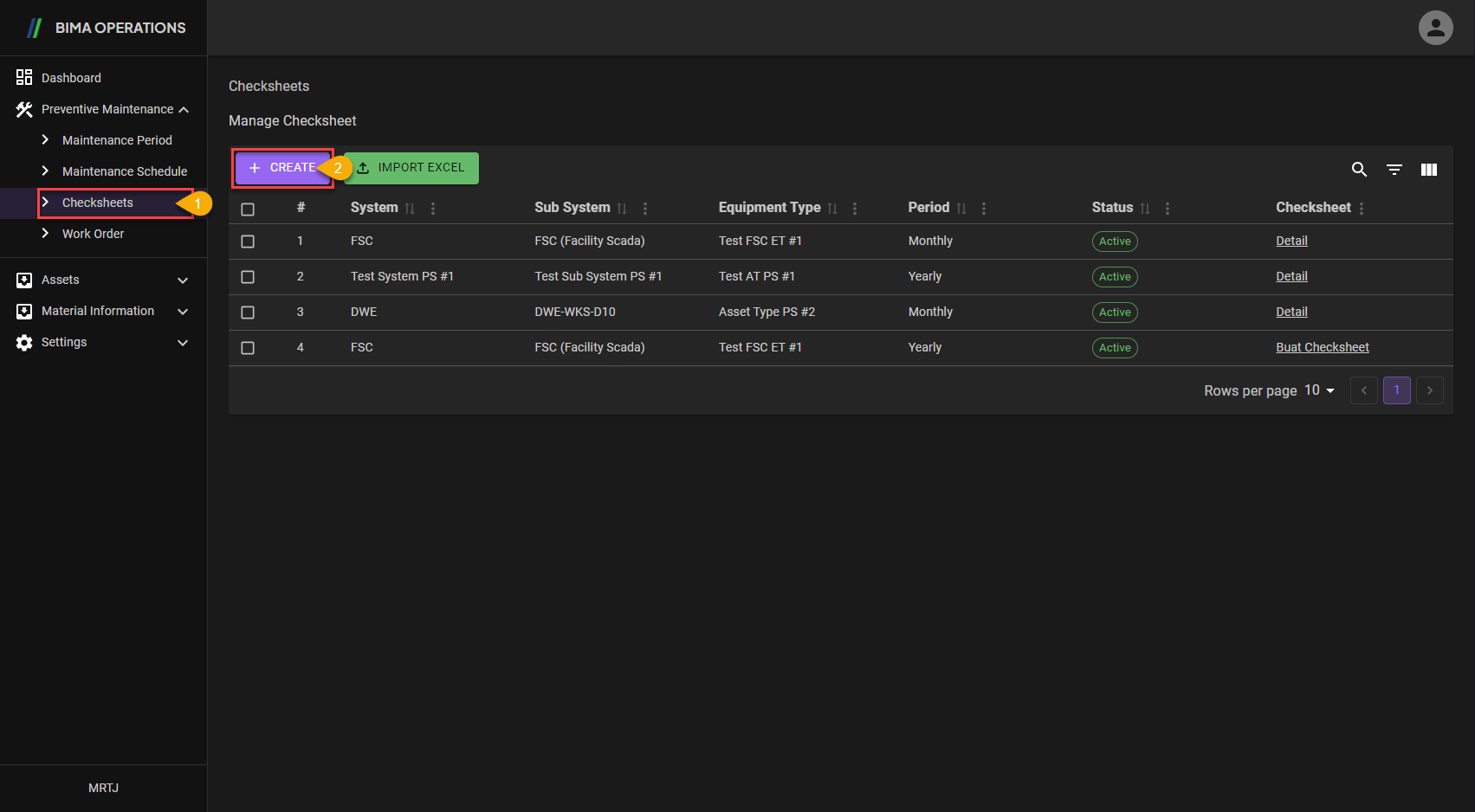
Task: Select the DWE row checkbox
Action: click(x=248, y=313)
